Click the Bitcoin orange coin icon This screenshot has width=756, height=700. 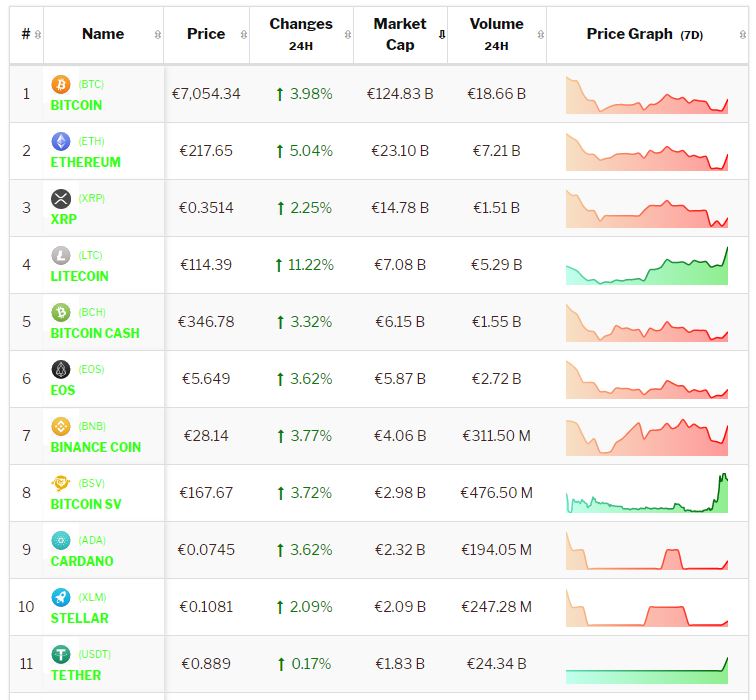(61, 84)
